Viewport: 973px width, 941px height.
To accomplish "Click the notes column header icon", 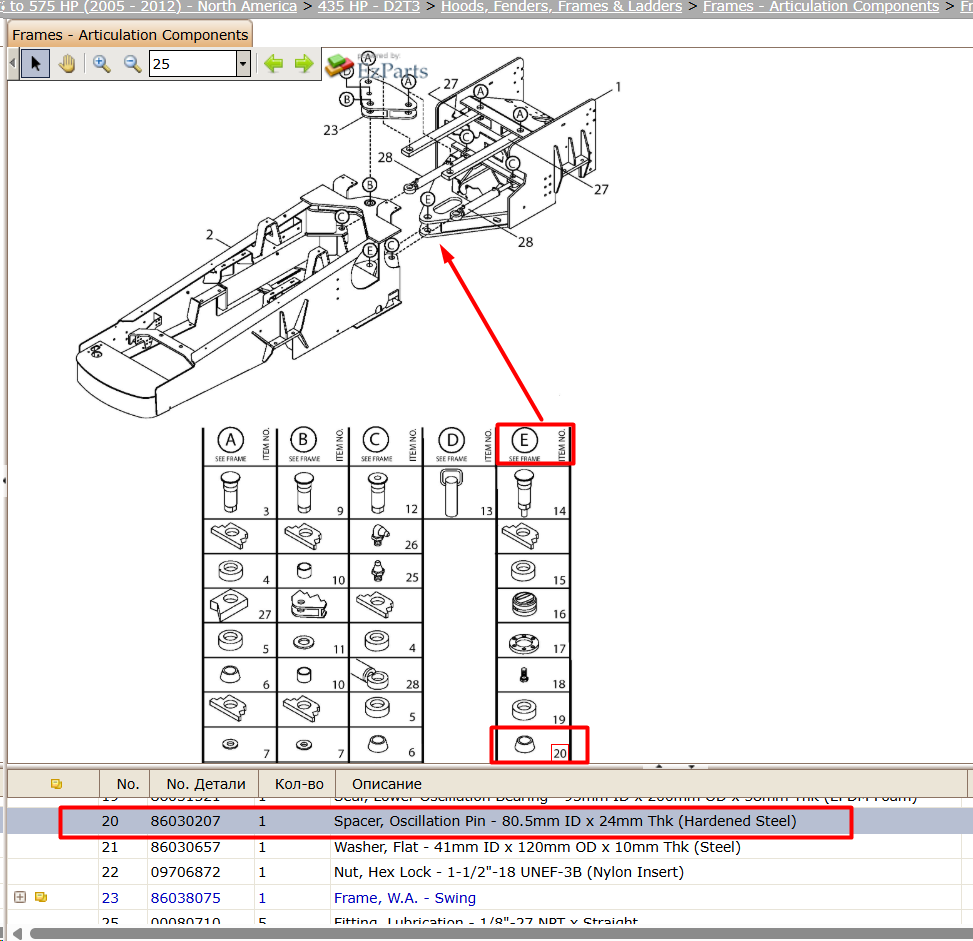I will click(x=56, y=784).
